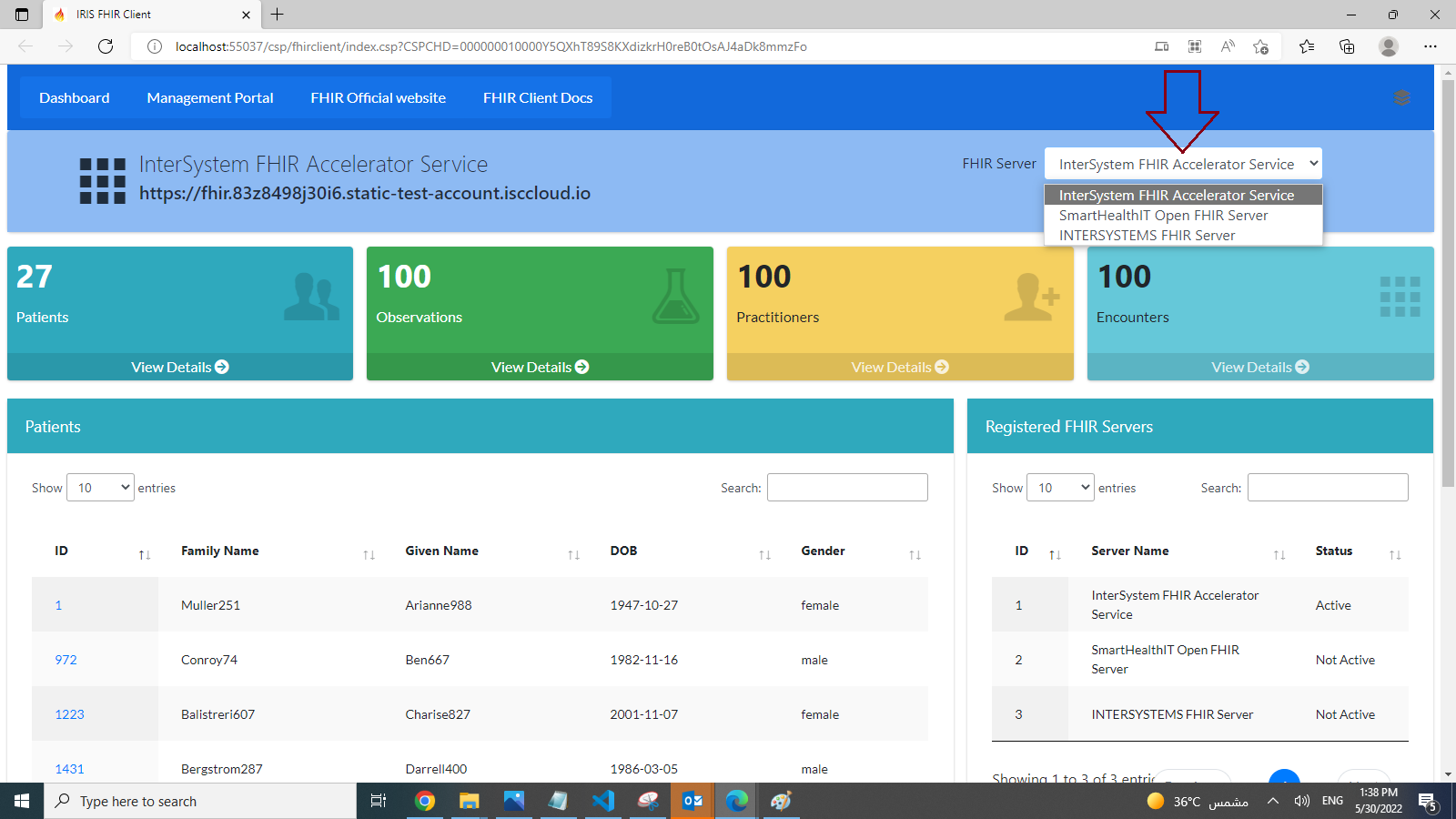Open Management Portal nav item
The image size is (1456, 819).
[x=210, y=97]
